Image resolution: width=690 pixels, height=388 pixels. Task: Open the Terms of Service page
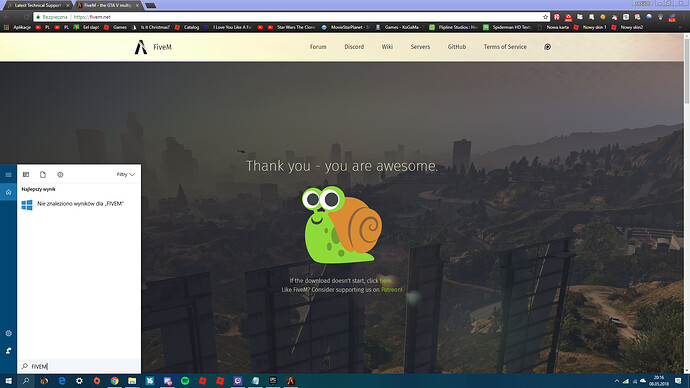505,47
